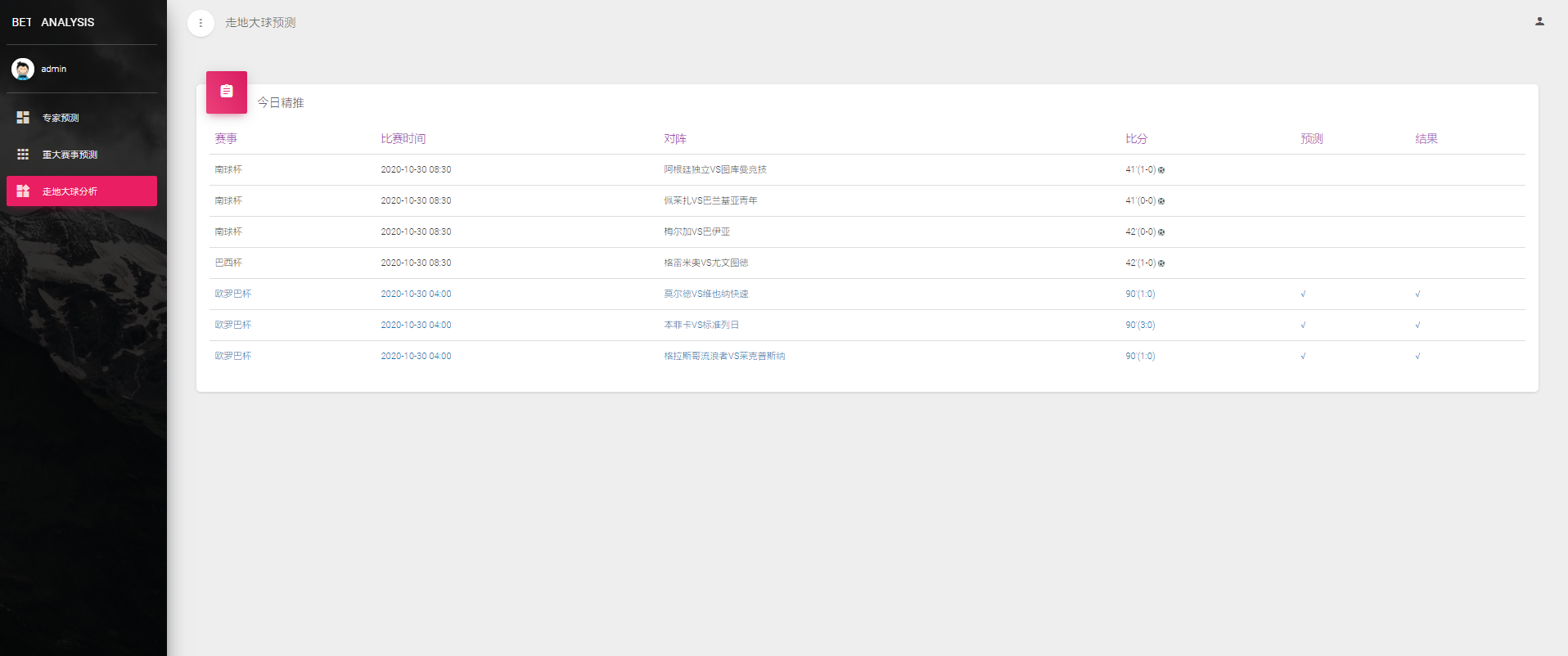
Task: Select match 梅尔加VS巴伊亚
Action: [x=697, y=232]
